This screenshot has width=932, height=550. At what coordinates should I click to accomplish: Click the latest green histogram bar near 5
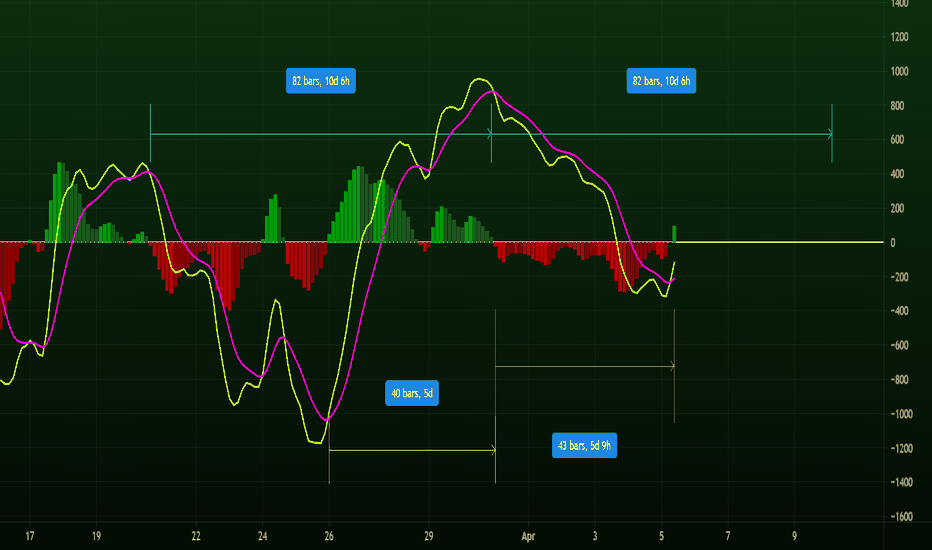coord(674,234)
